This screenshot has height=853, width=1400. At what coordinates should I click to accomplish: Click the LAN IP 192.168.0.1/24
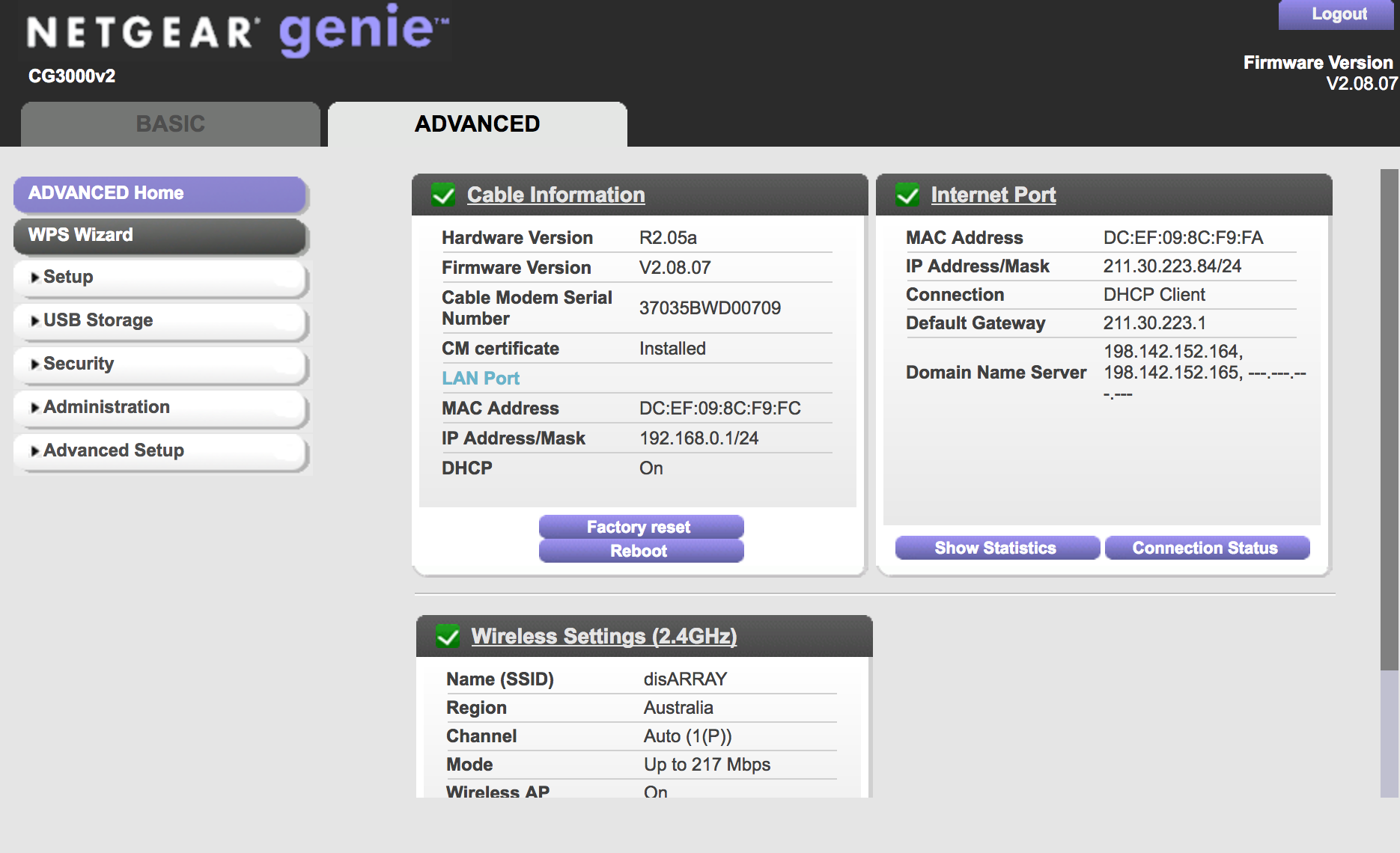tap(699, 438)
